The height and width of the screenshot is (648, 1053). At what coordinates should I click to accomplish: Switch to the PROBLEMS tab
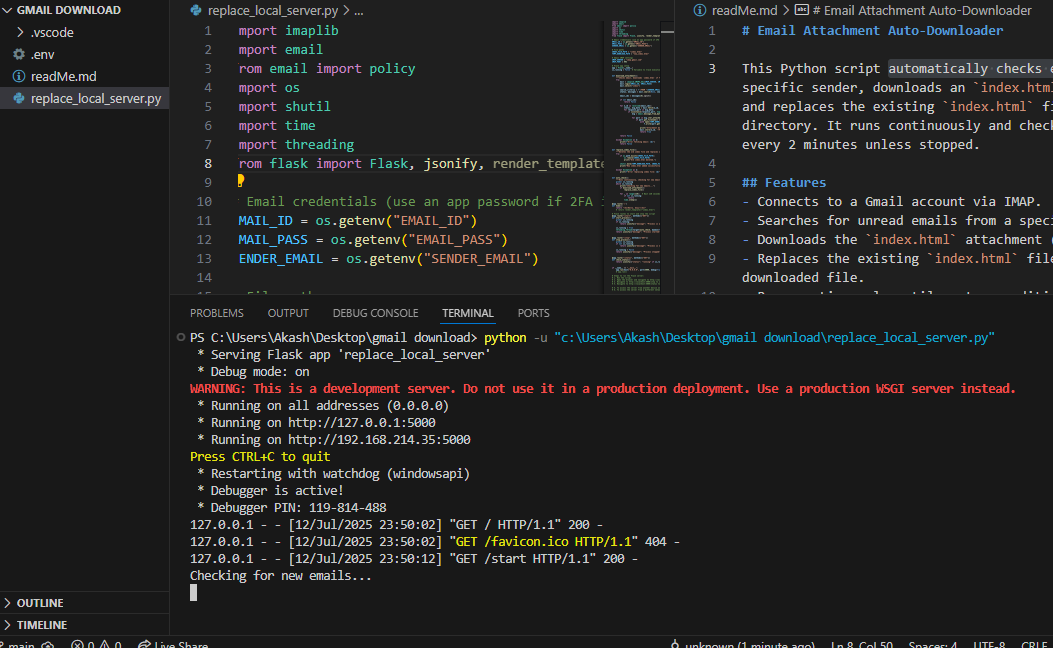point(217,313)
